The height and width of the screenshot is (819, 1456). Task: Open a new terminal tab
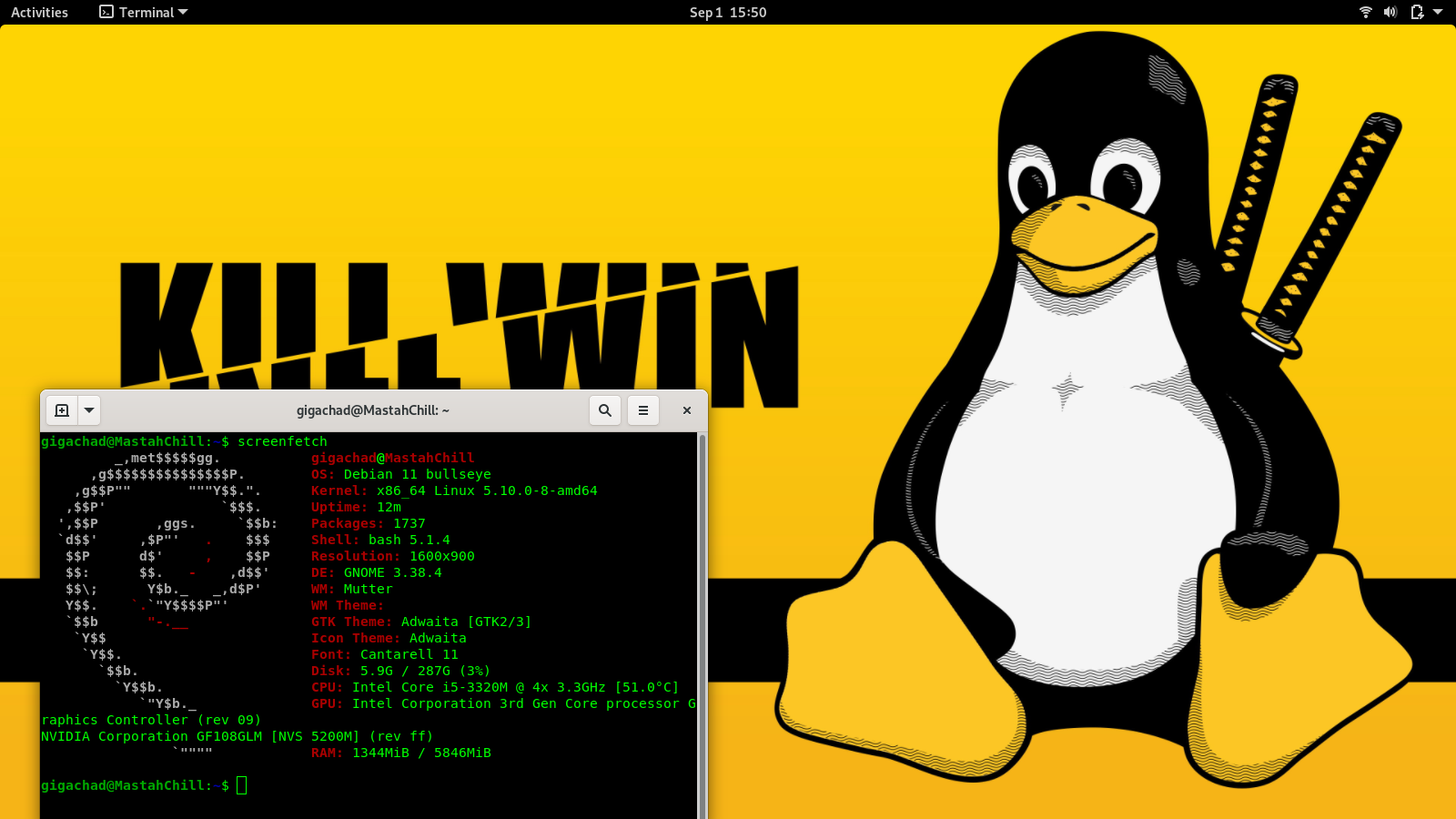tap(62, 410)
